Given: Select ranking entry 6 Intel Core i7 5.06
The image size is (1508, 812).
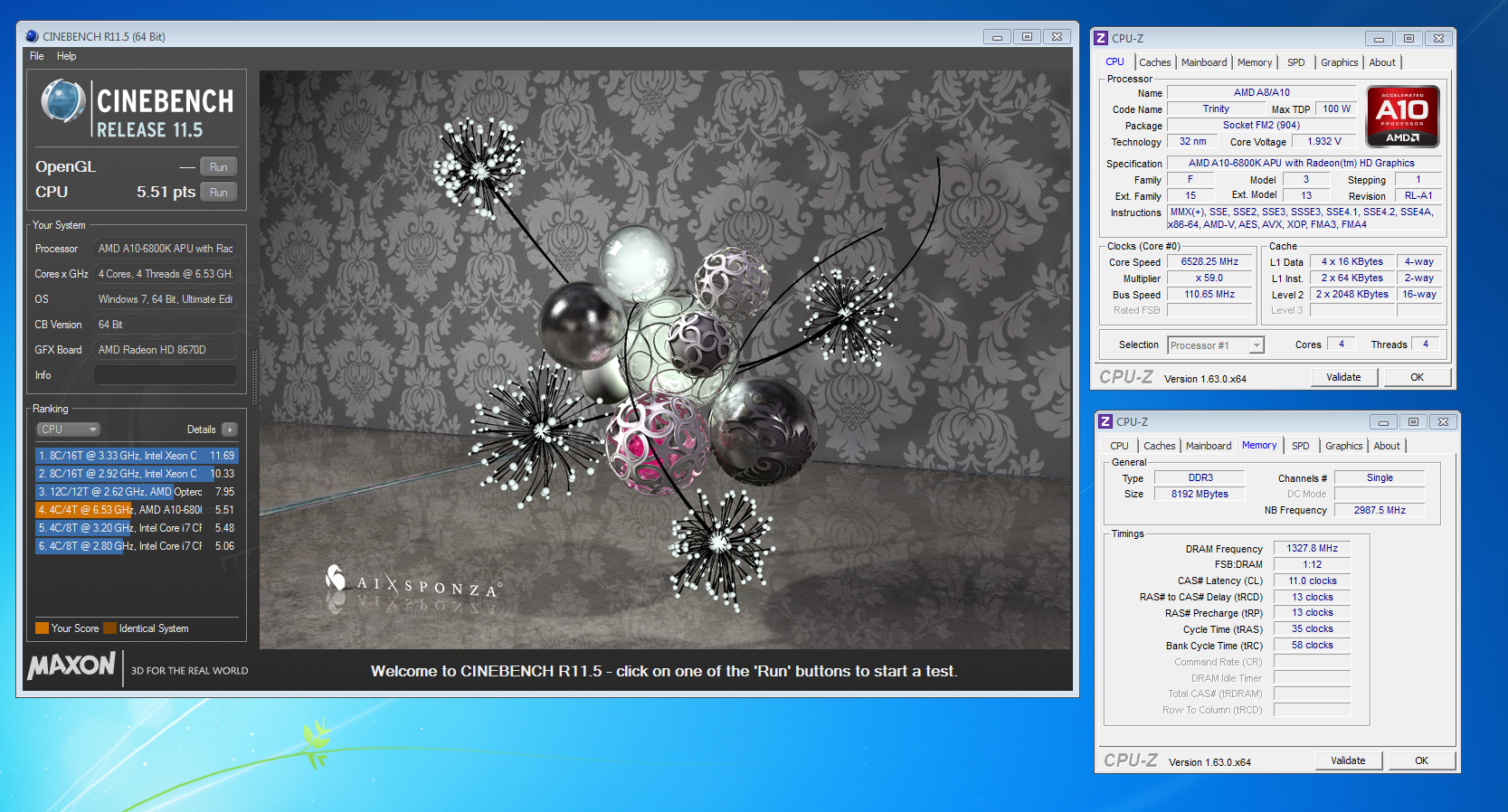Looking at the screenshot, I should [137, 546].
